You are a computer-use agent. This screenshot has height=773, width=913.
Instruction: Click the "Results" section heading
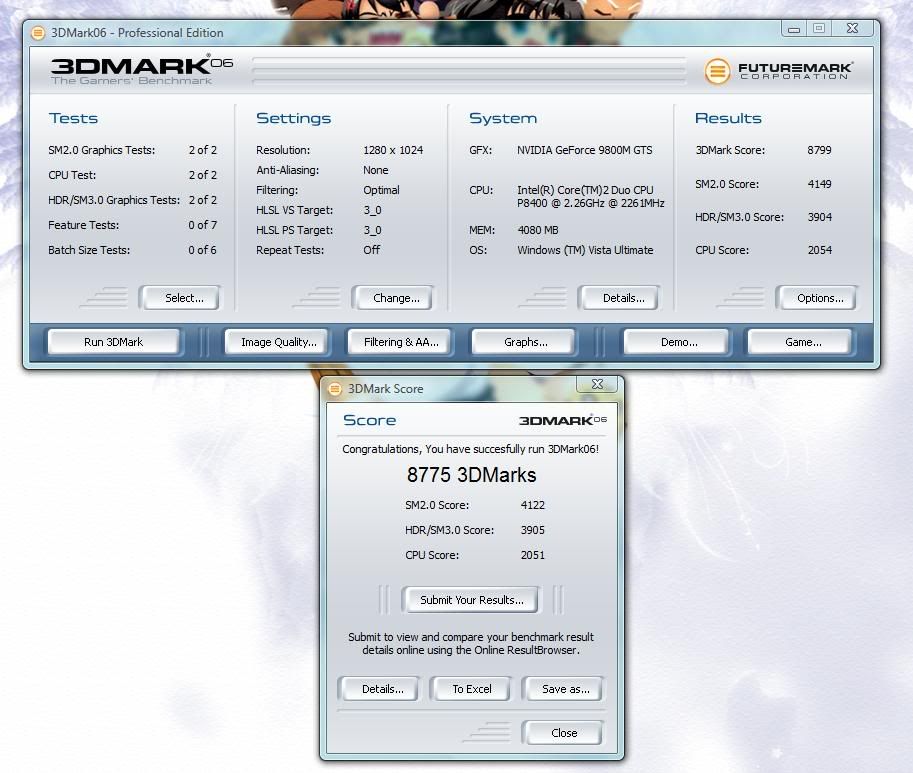[x=728, y=118]
